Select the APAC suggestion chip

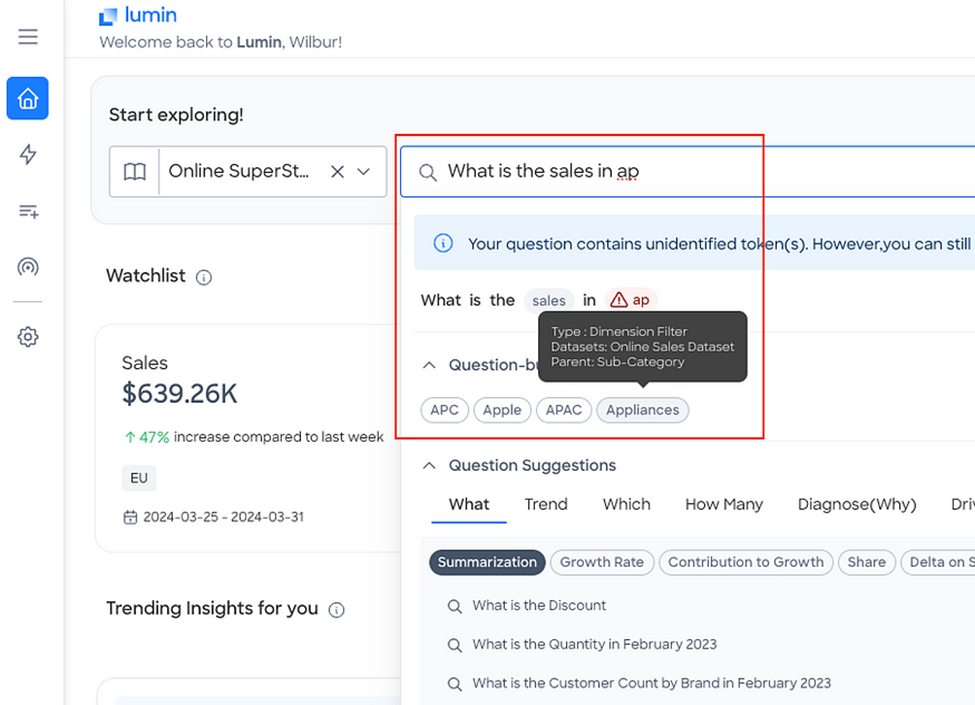(x=563, y=410)
